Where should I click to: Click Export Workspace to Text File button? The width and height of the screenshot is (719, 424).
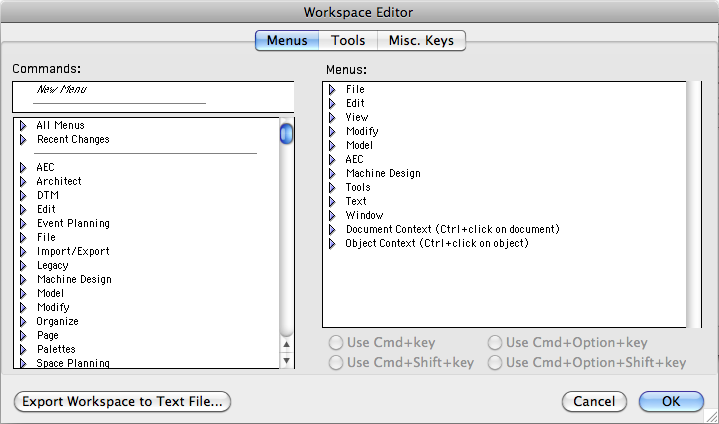[x=122, y=402]
